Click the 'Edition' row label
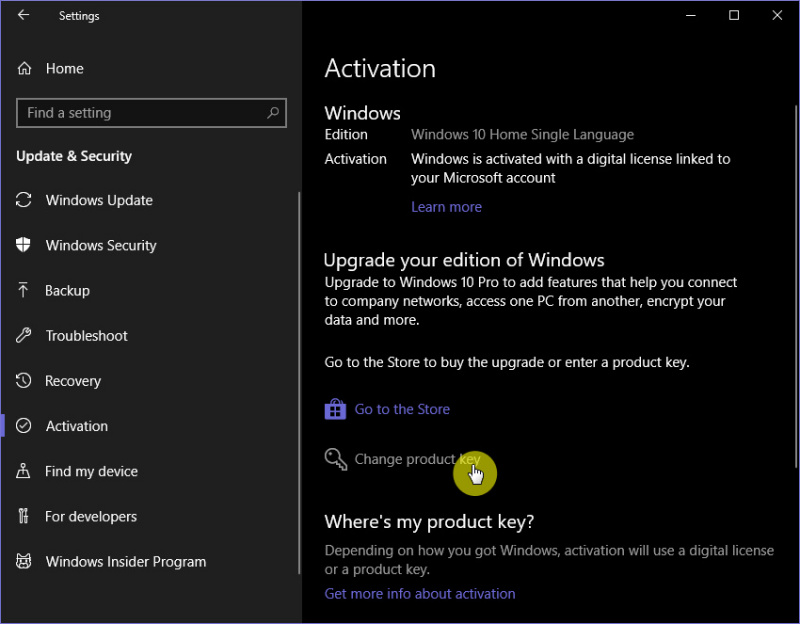 tap(346, 134)
